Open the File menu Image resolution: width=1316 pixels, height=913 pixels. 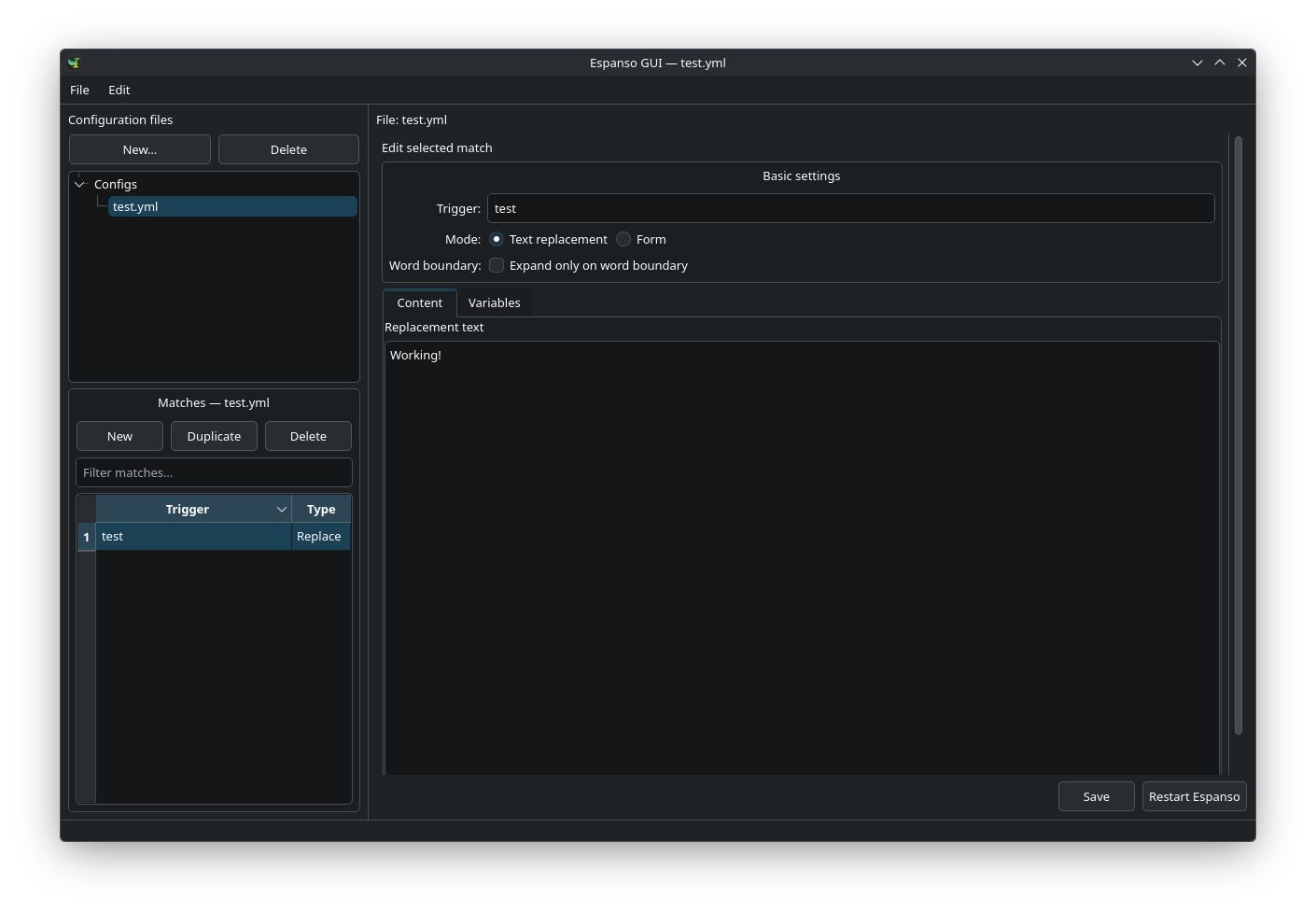click(x=79, y=90)
